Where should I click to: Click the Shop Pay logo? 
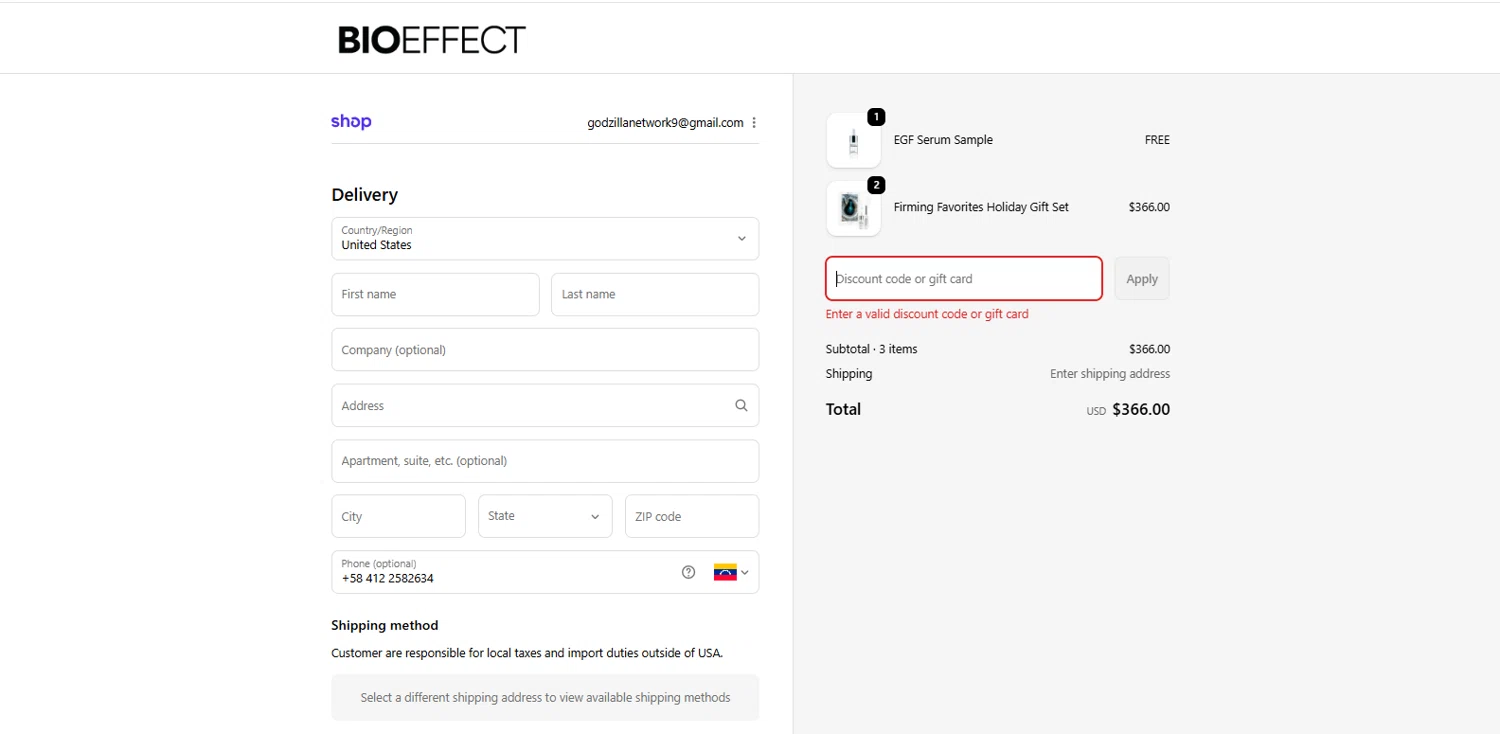(x=351, y=122)
